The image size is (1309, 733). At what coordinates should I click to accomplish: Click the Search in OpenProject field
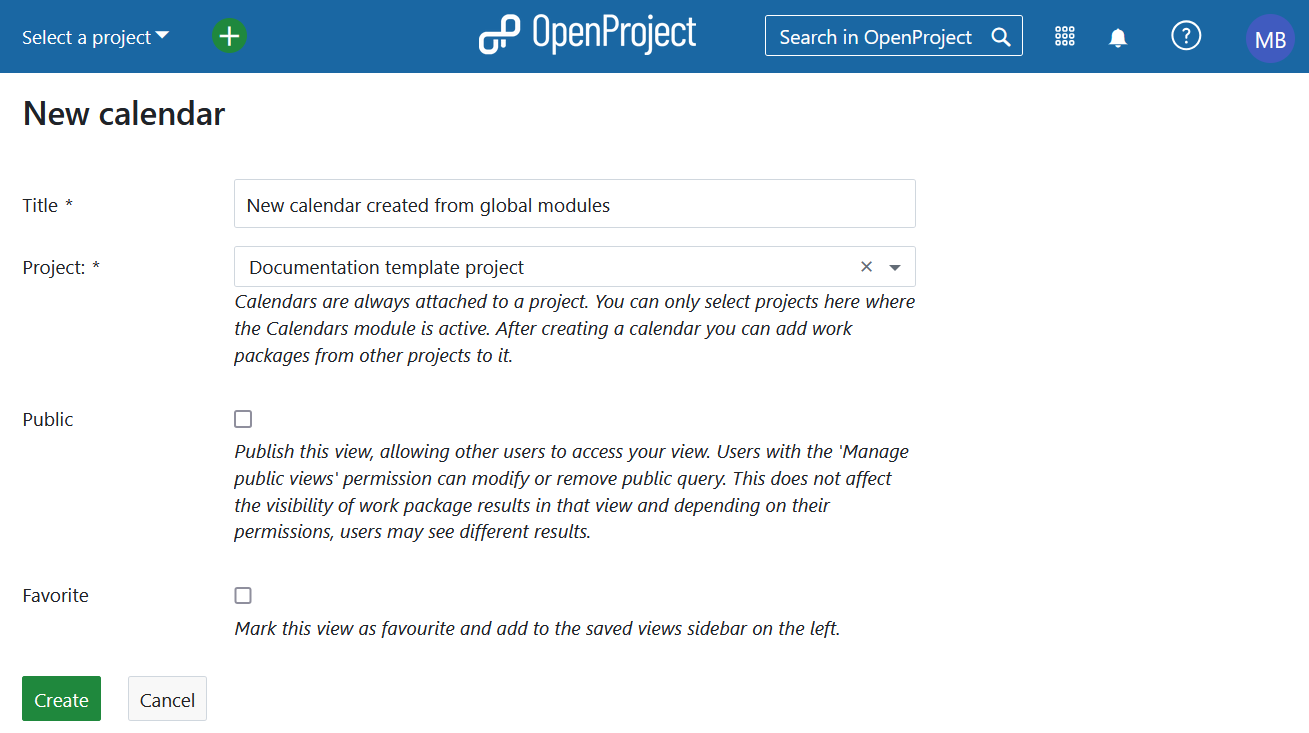pos(875,37)
